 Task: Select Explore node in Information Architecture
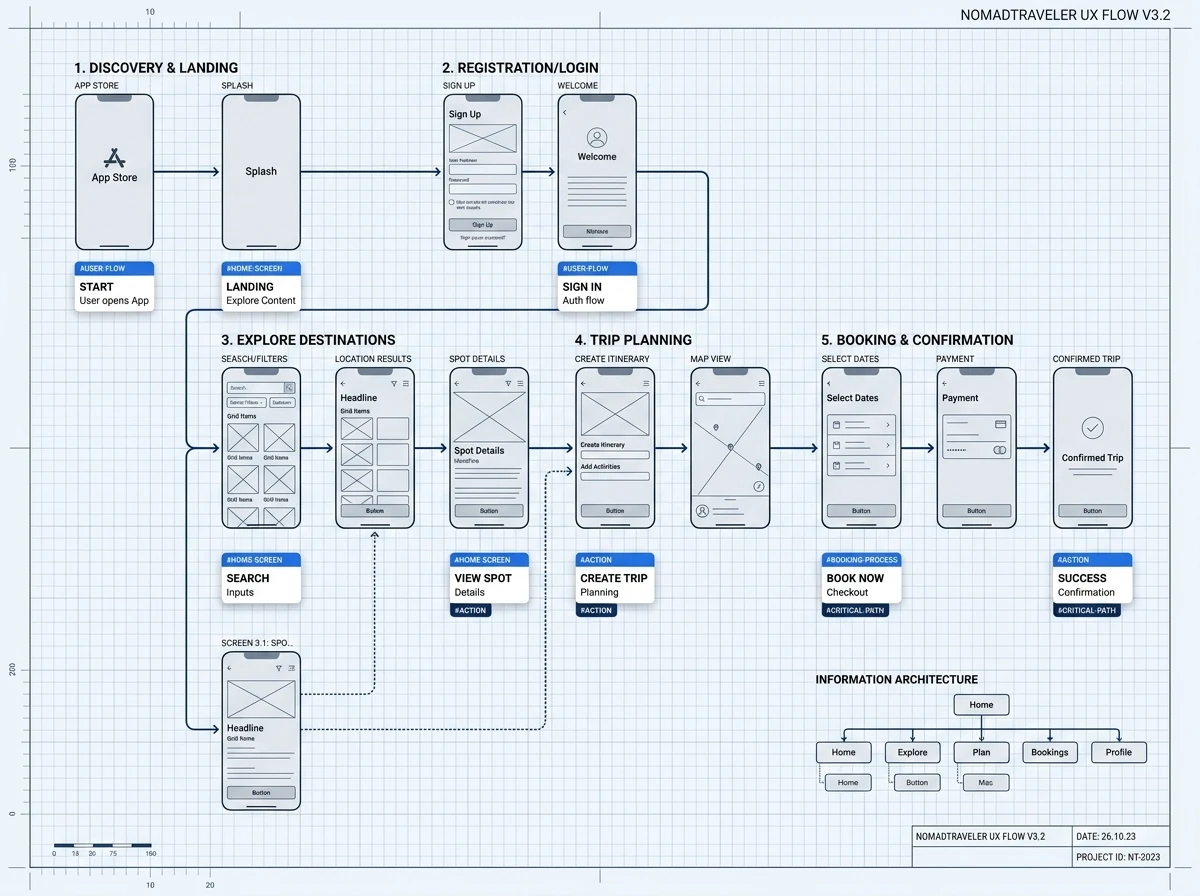coord(912,752)
